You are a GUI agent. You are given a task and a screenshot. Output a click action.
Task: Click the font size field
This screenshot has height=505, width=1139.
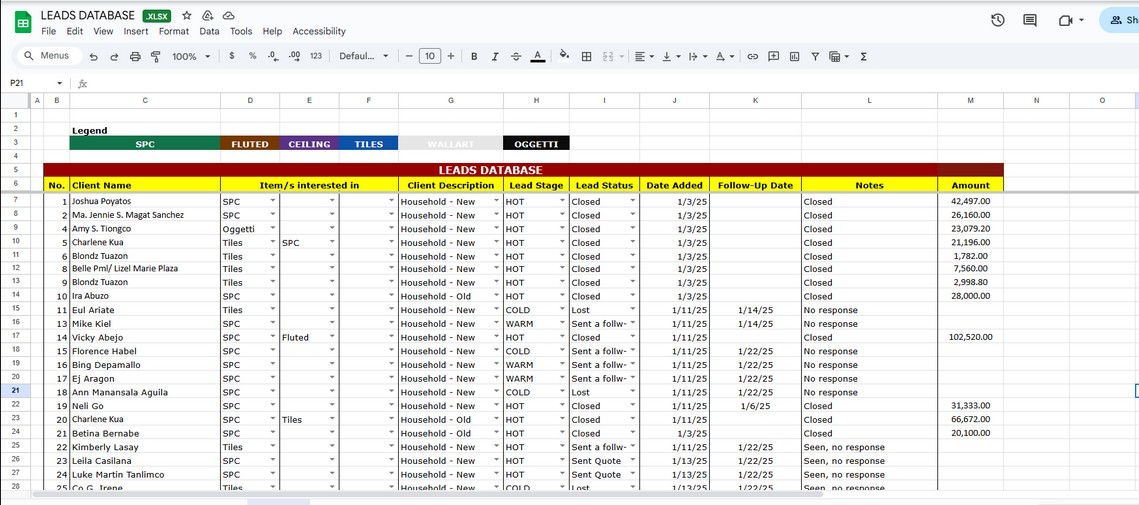pyautogui.click(x=430, y=56)
